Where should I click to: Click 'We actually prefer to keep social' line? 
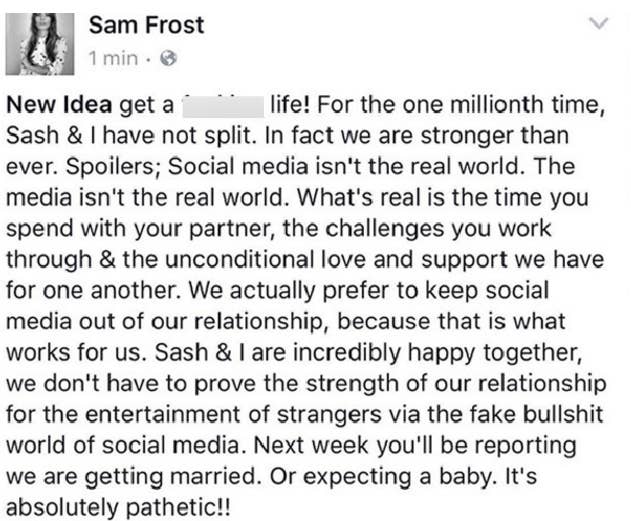369,291
